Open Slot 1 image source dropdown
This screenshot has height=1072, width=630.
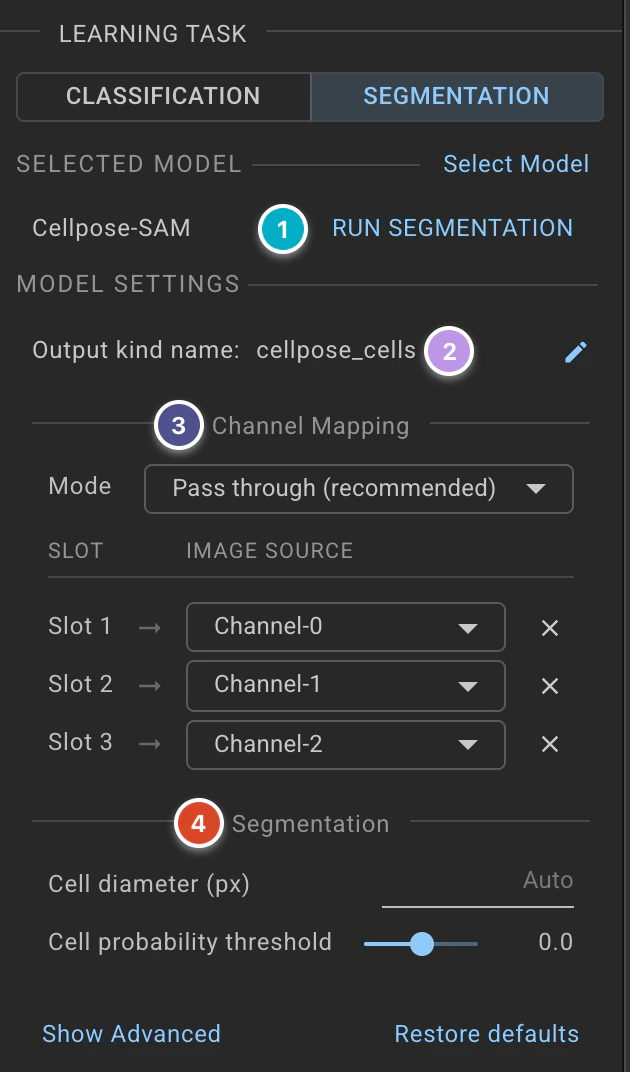pos(345,627)
